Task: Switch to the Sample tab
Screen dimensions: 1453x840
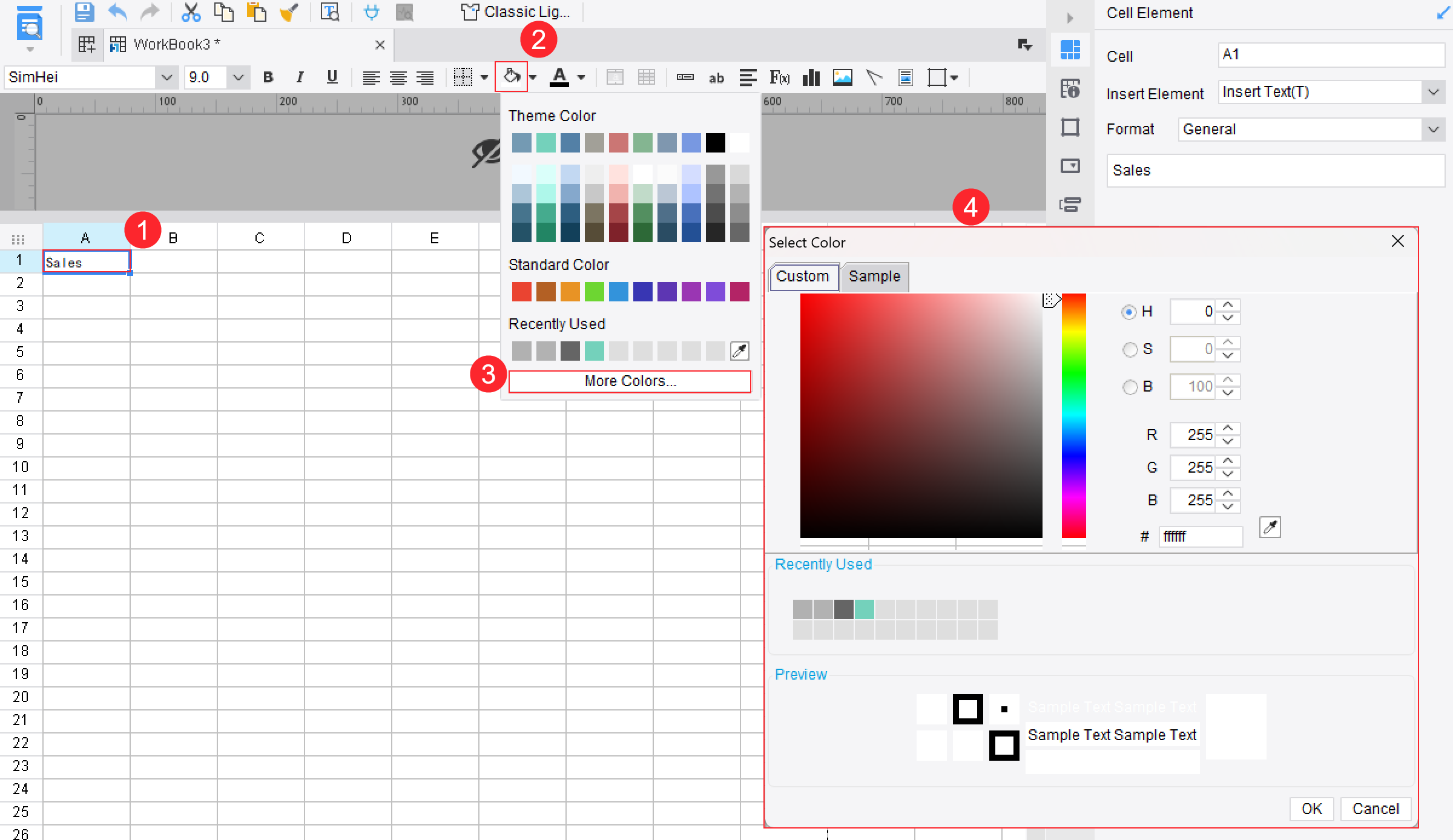Action: point(874,277)
